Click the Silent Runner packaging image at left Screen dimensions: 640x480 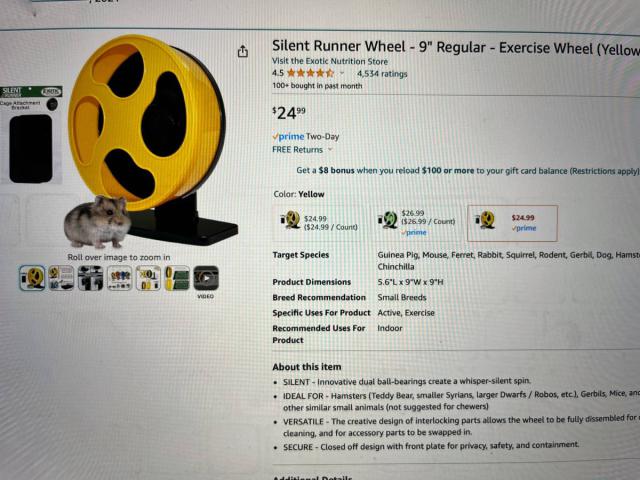31,135
